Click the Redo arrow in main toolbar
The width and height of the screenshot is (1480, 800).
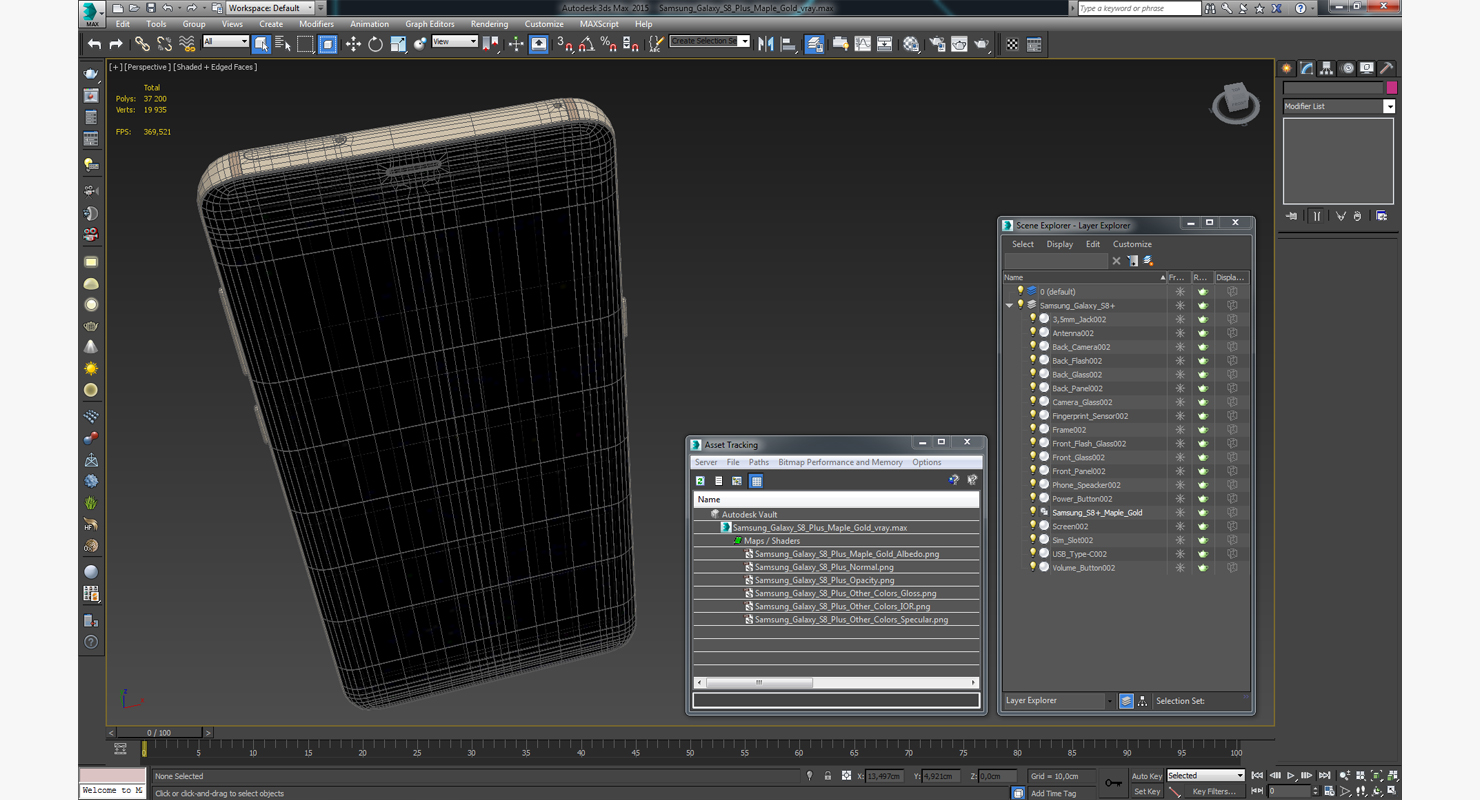click(116, 44)
